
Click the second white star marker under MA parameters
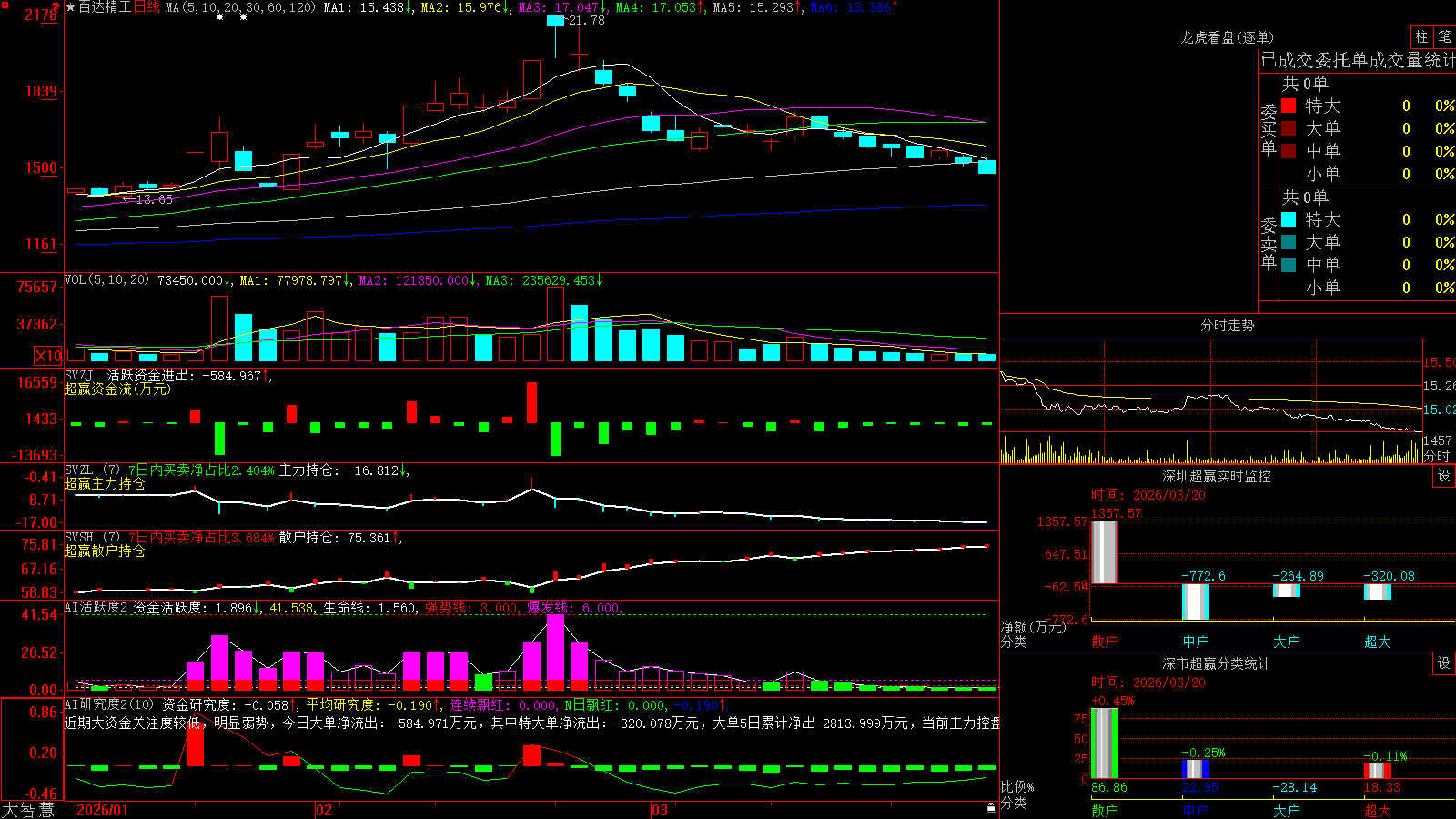point(243,17)
